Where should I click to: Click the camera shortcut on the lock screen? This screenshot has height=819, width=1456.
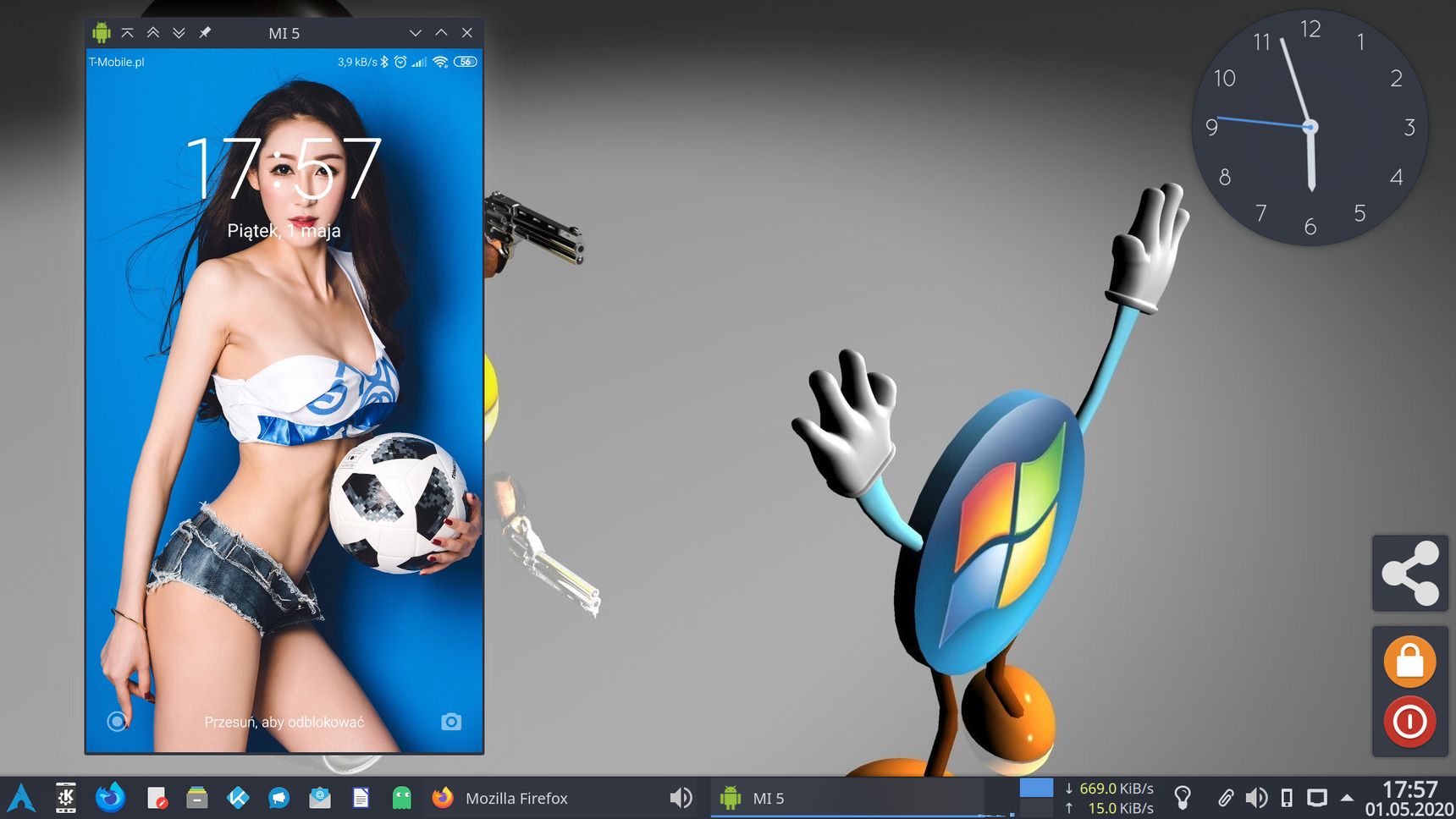[x=451, y=722]
